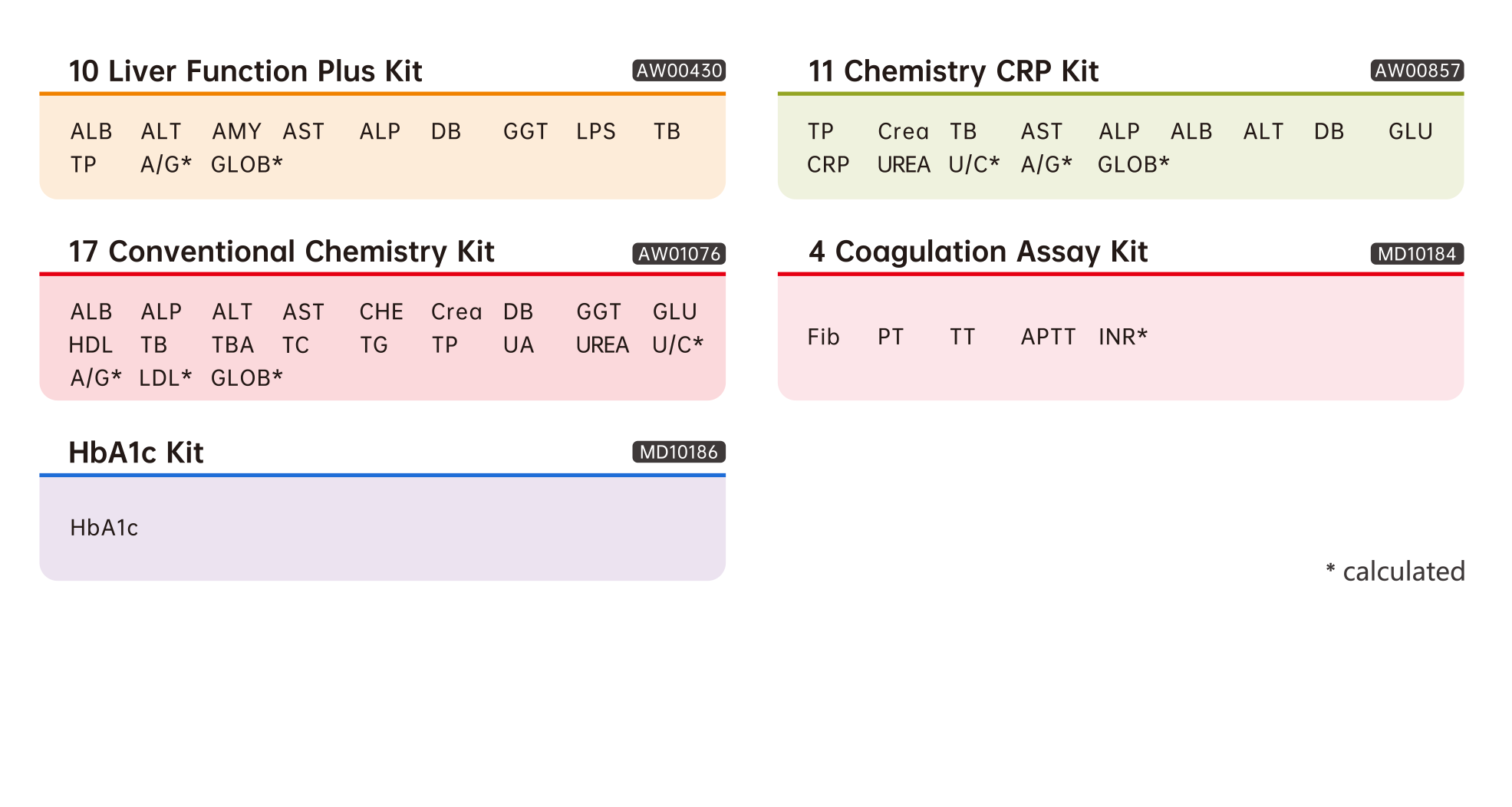Select CHE in the Conventional Chemistry panel
Screen dimensions: 1512x807
click(381, 312)
